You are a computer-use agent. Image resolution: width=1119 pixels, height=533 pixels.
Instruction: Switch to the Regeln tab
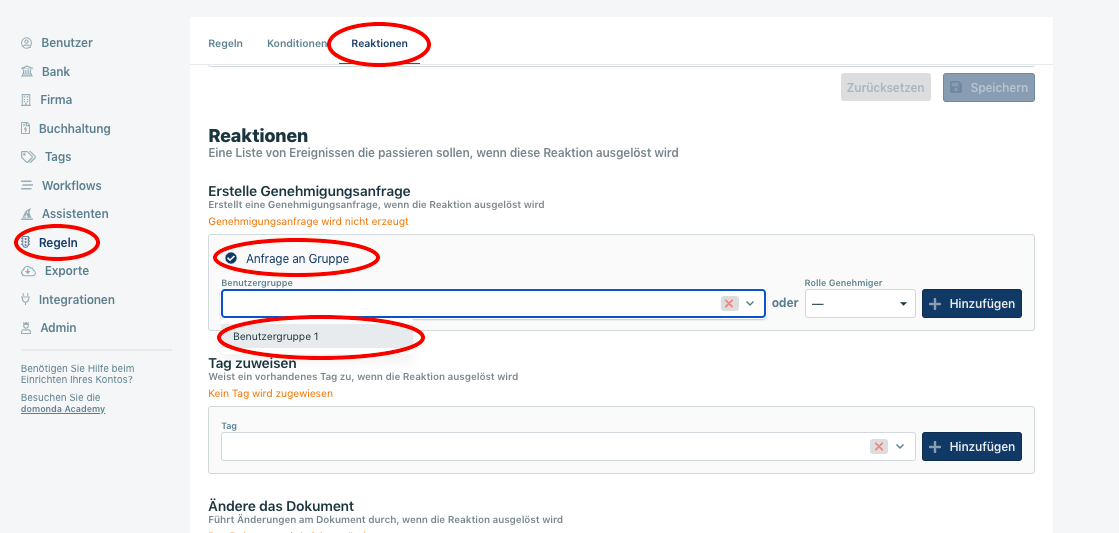pos(225,44)
